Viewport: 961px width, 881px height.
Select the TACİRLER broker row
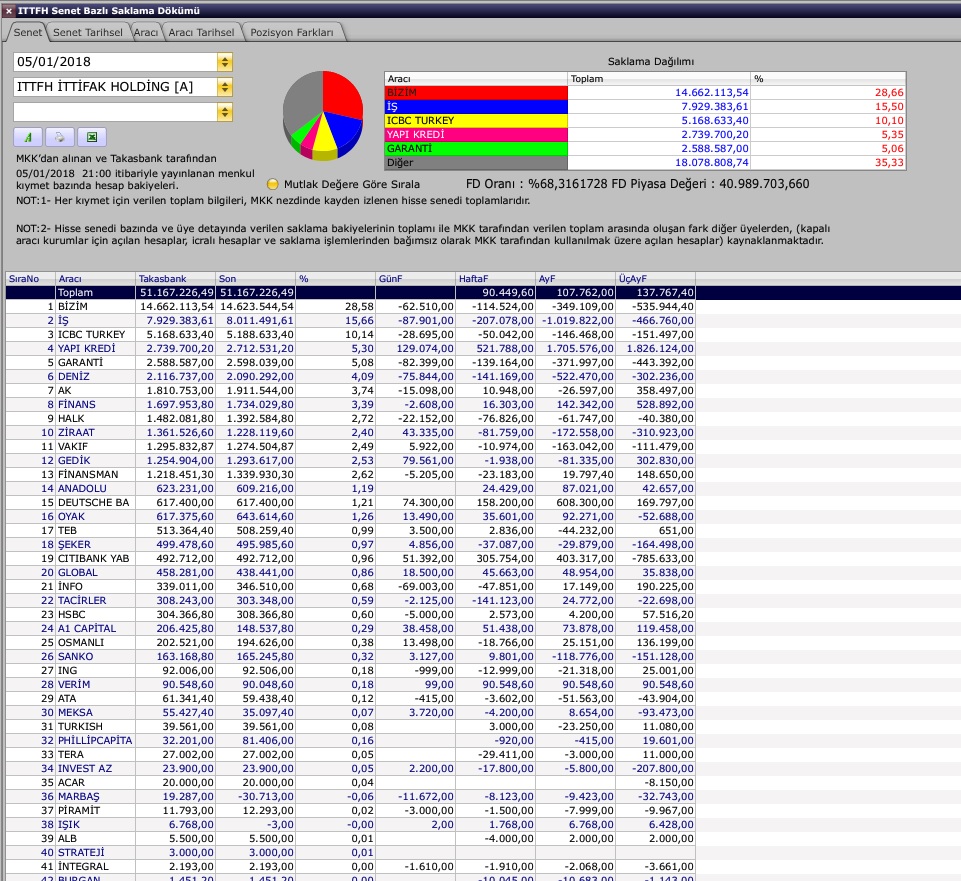click(x=351, y=601)
